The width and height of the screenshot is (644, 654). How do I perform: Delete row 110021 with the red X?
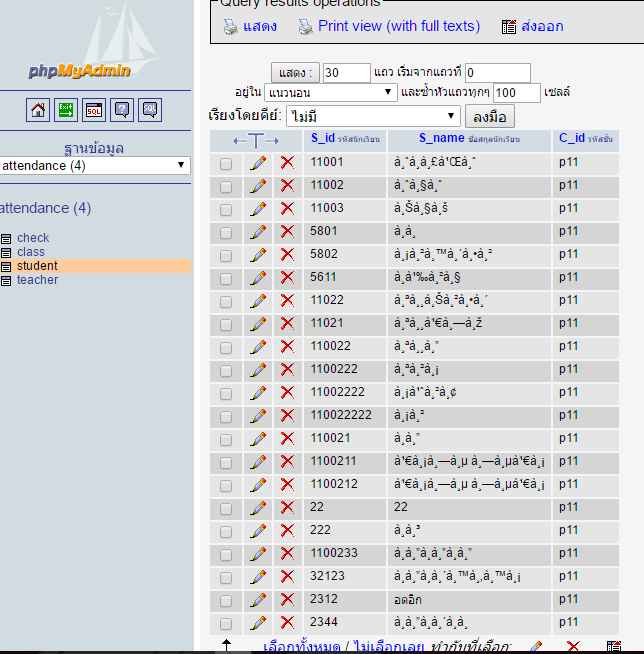click(287, 438)
